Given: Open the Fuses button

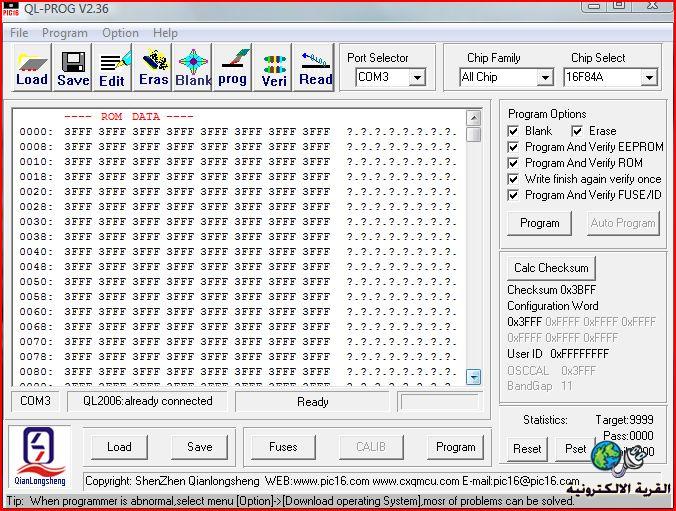Looking at the screenshot, I should click(x=283, y=447).
